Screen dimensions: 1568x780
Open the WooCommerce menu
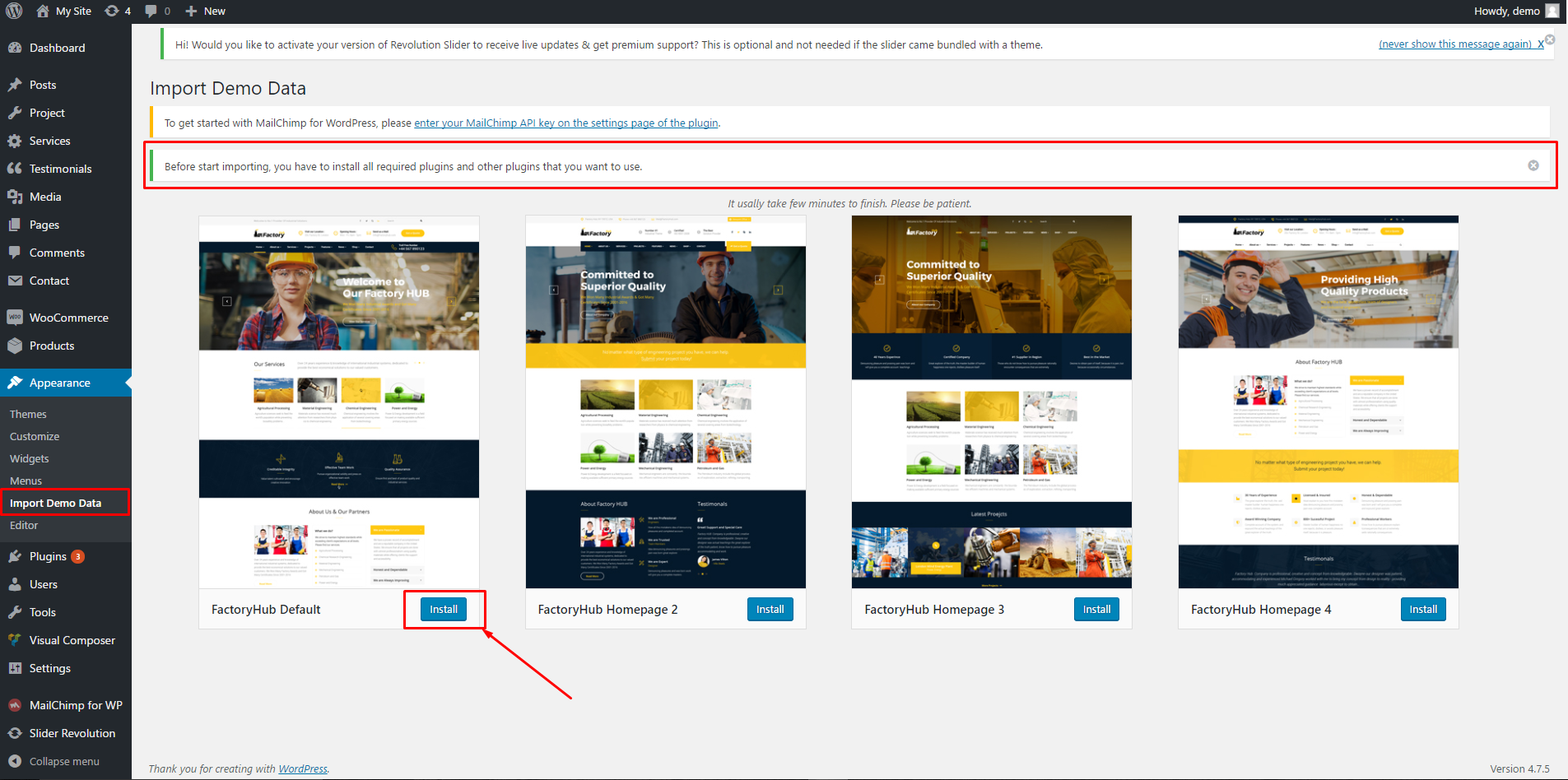pos(68,318)
